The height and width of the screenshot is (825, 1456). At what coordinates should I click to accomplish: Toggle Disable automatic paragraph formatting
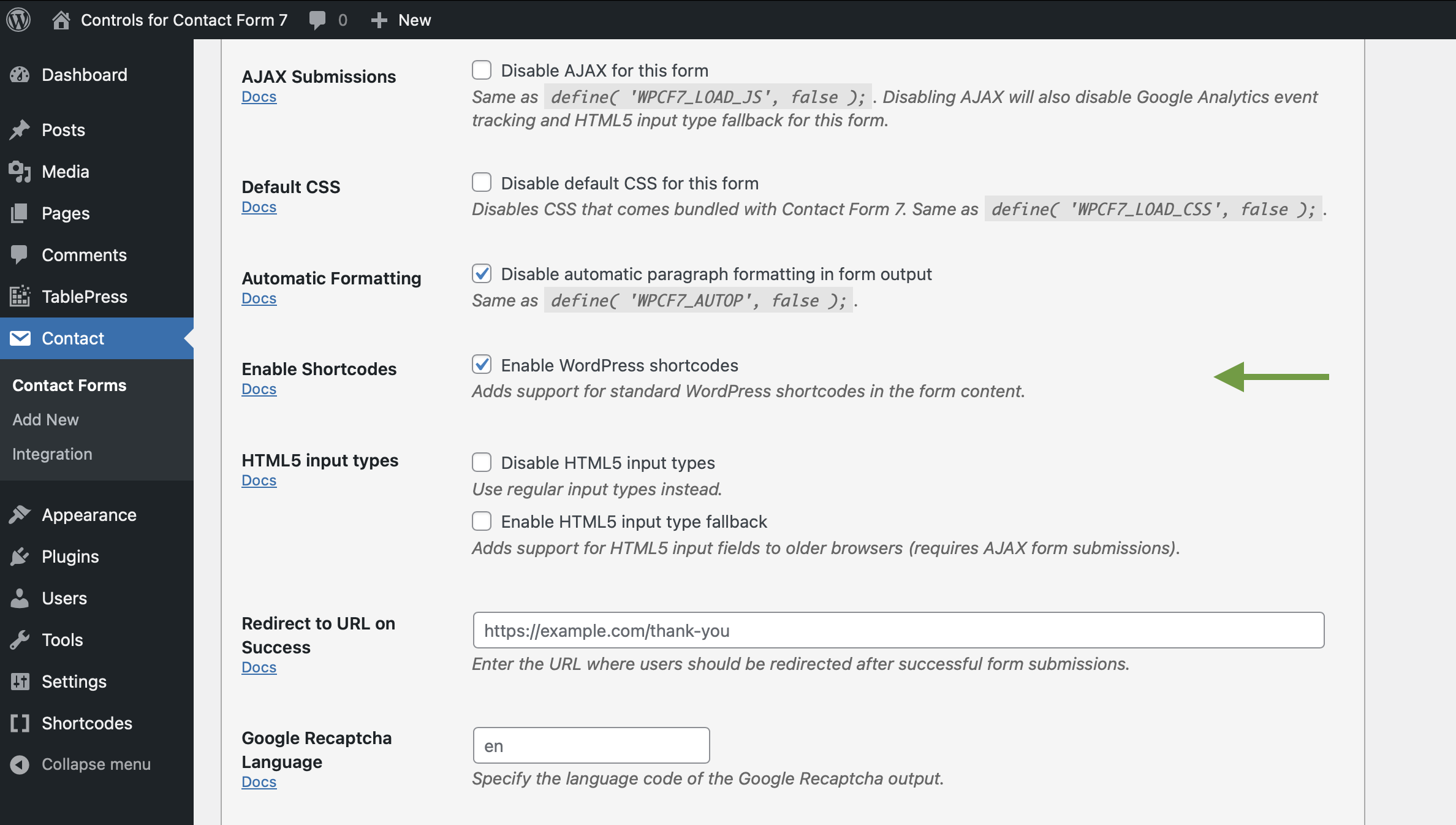click(481, 273)
